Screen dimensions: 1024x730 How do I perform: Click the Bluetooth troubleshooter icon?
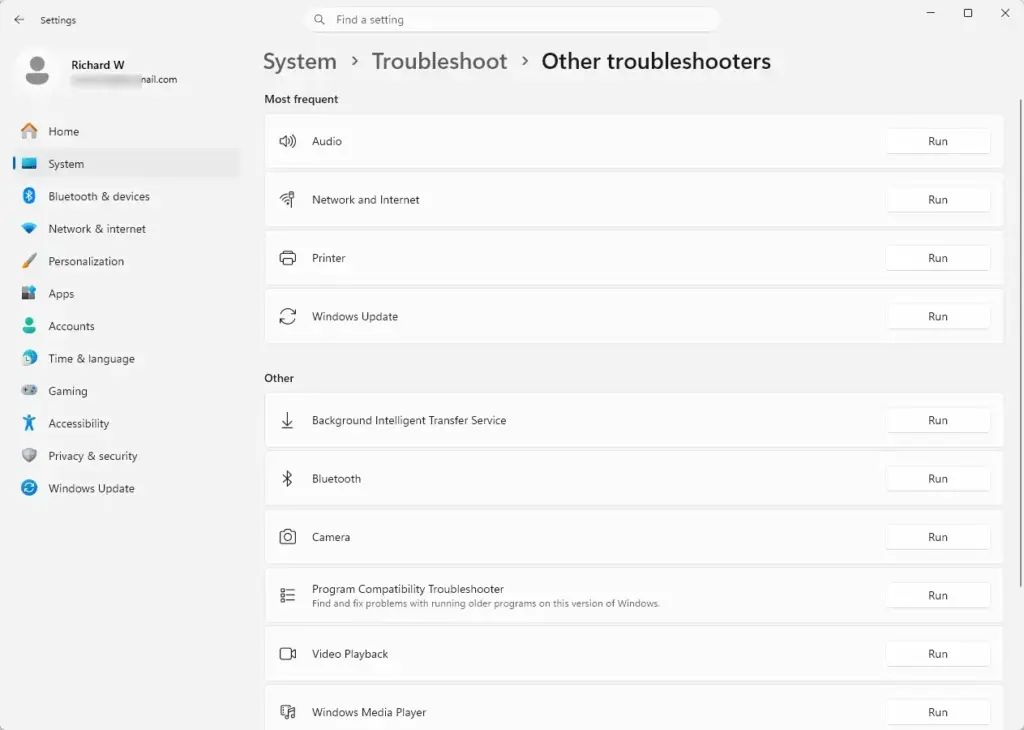(x=287, y=479)
